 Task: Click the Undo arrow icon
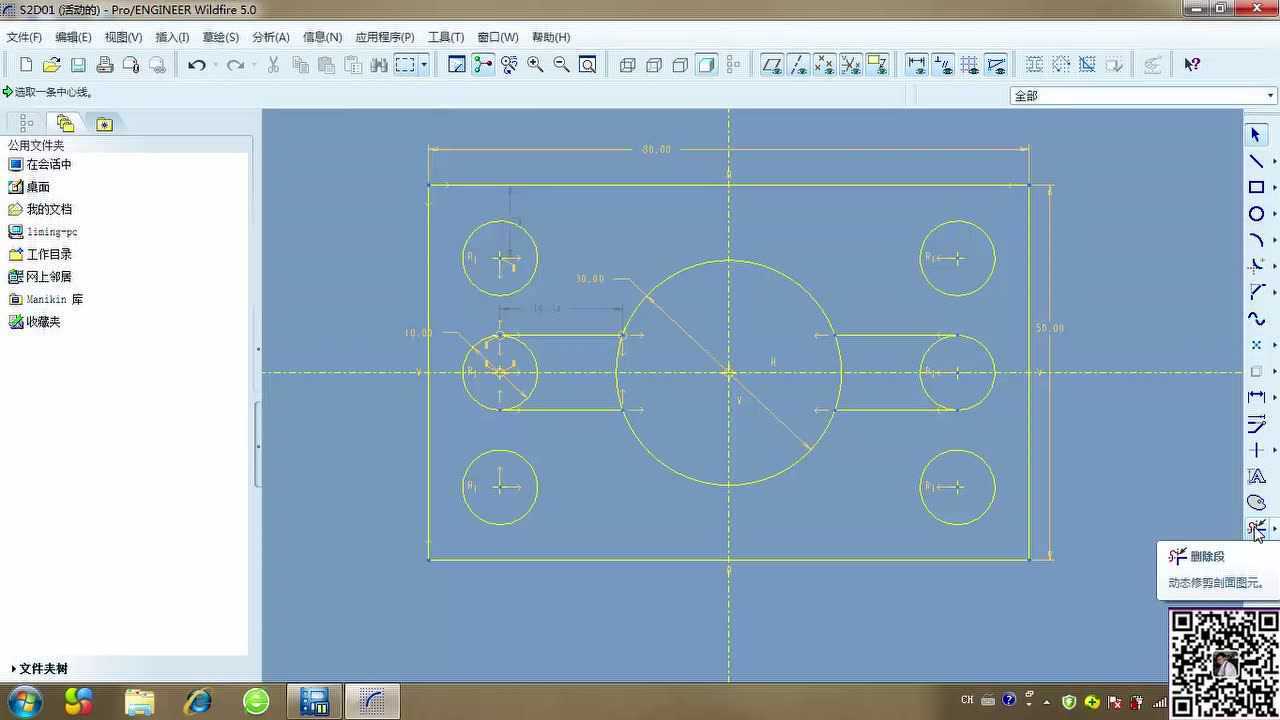tap(197, 65)
